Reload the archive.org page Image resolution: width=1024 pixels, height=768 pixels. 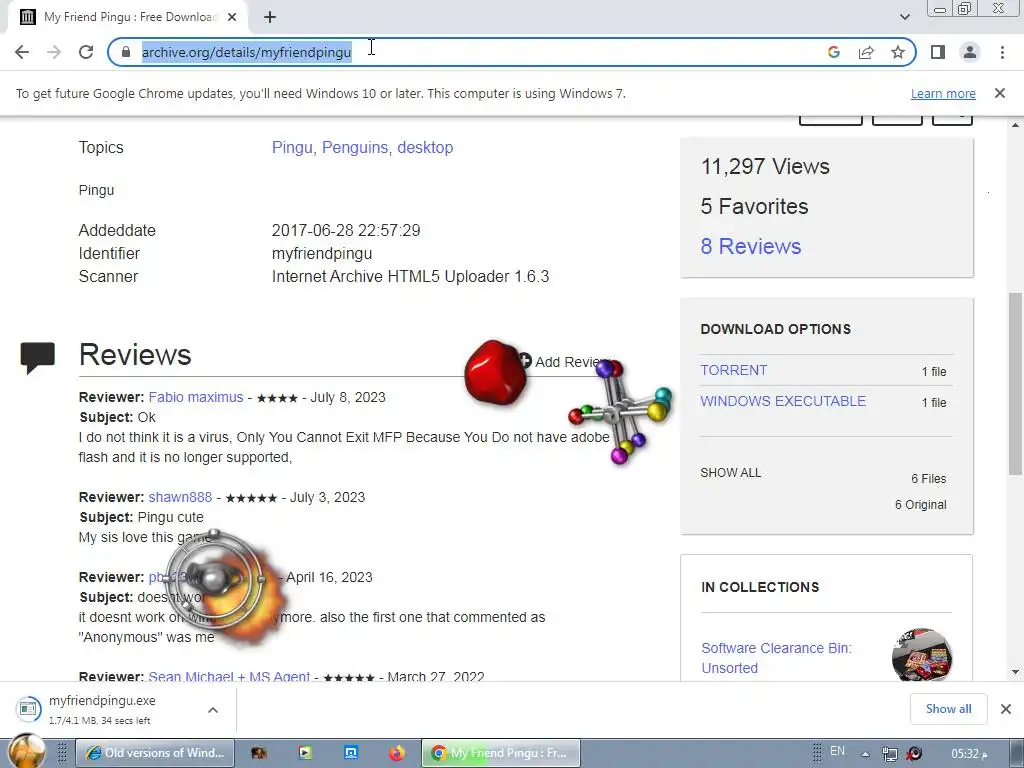click(x=86, y=52)
